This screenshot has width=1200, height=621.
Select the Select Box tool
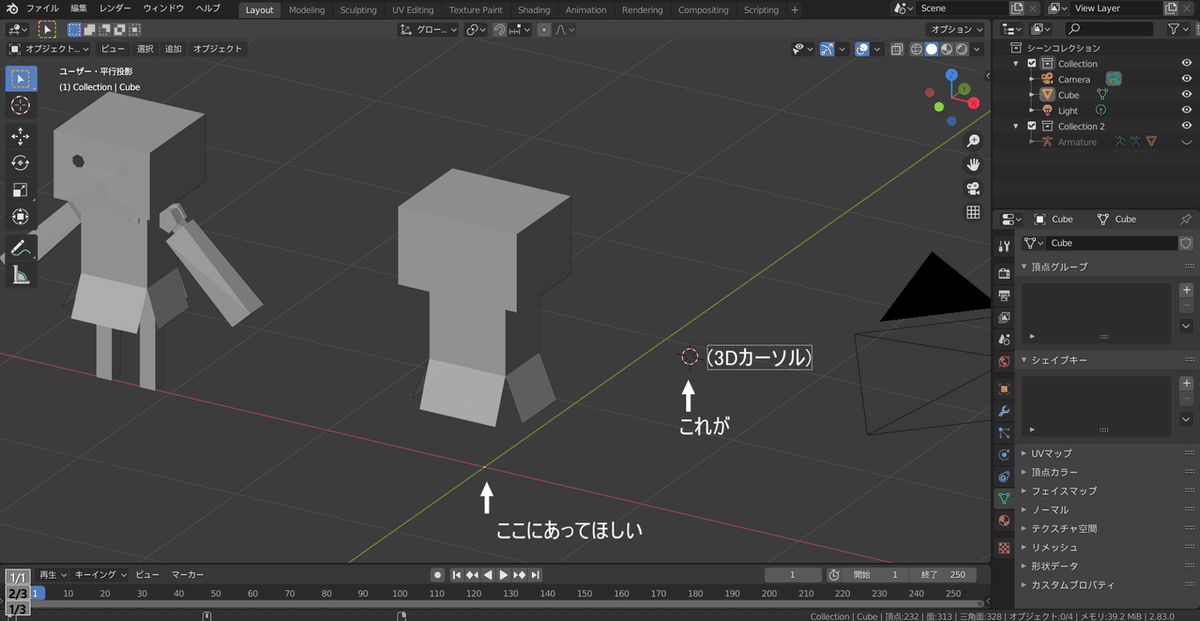[x=21, y=78]
